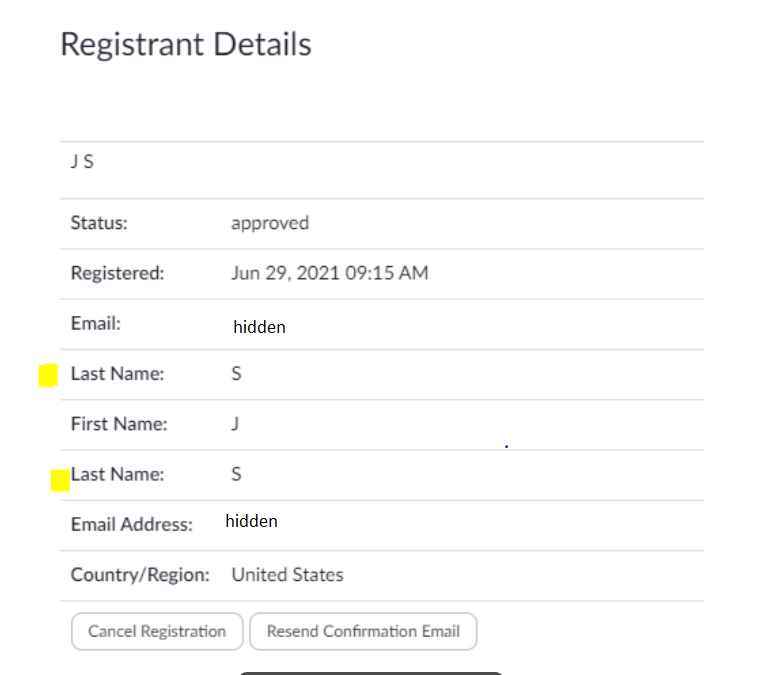Click Last Name label directly above Email Address
This screenshot has width=759, height=675.
pos(117,474)
